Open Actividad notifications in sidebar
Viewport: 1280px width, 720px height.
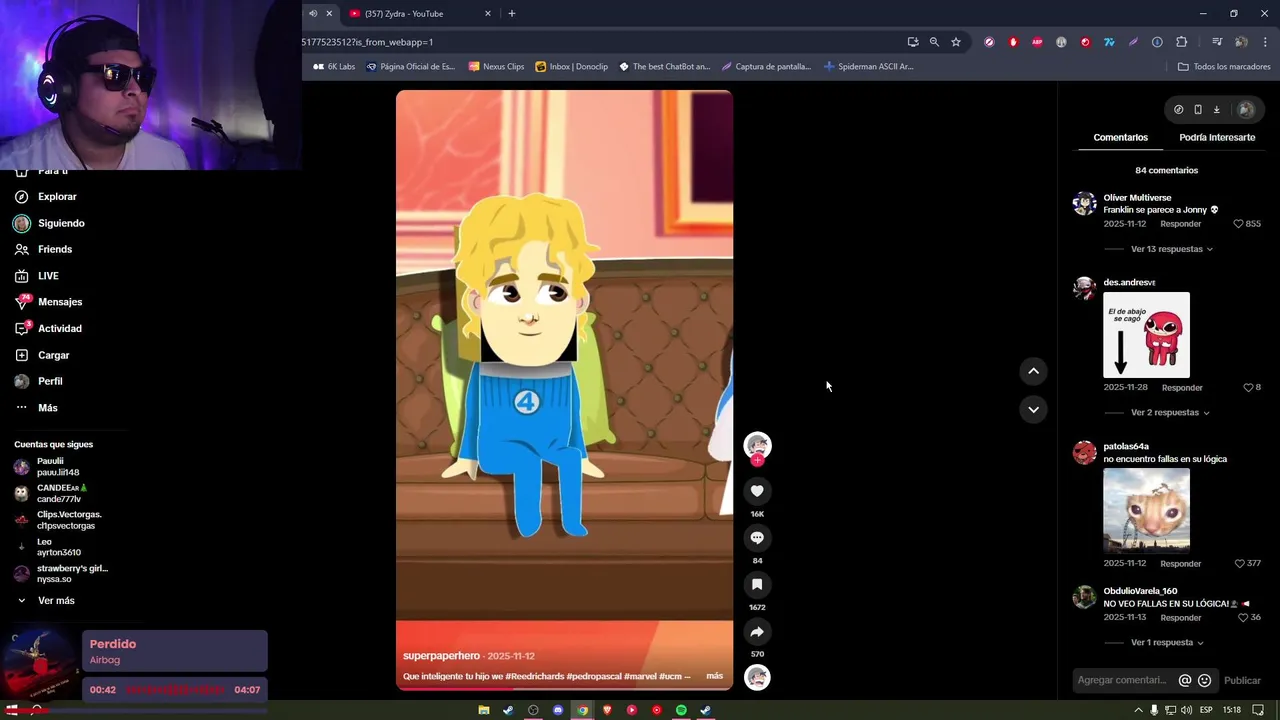[x=48, y=328]
